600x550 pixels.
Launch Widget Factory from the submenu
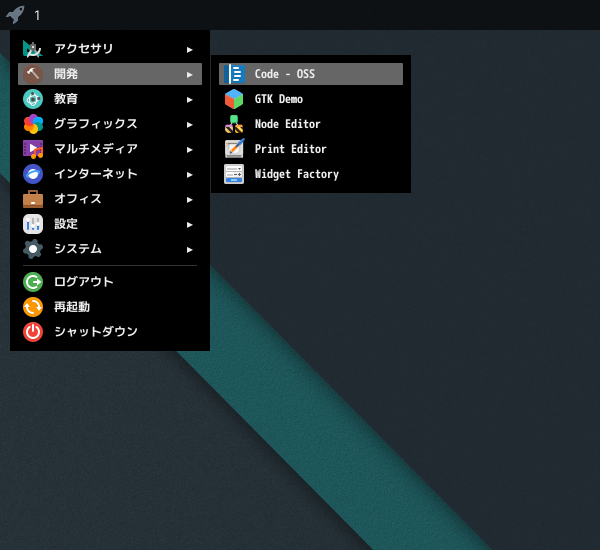point(311,174)
